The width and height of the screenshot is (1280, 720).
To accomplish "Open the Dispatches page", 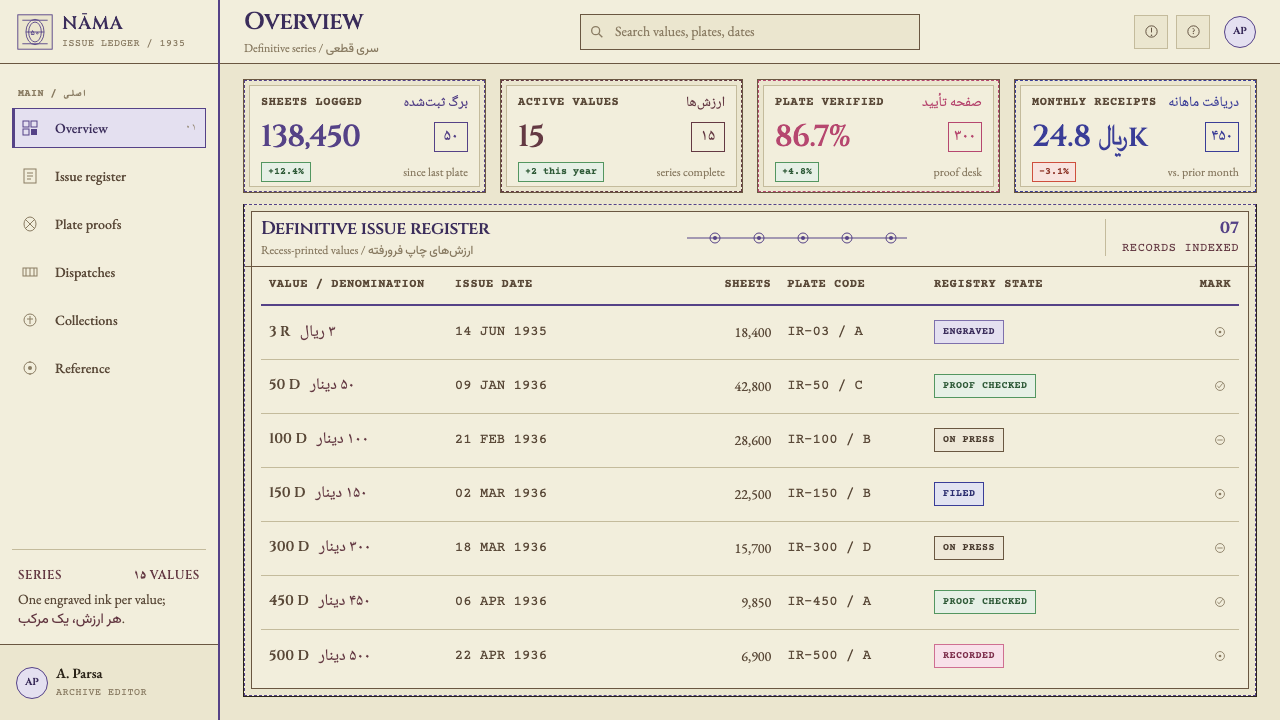I will click(109, 272).
